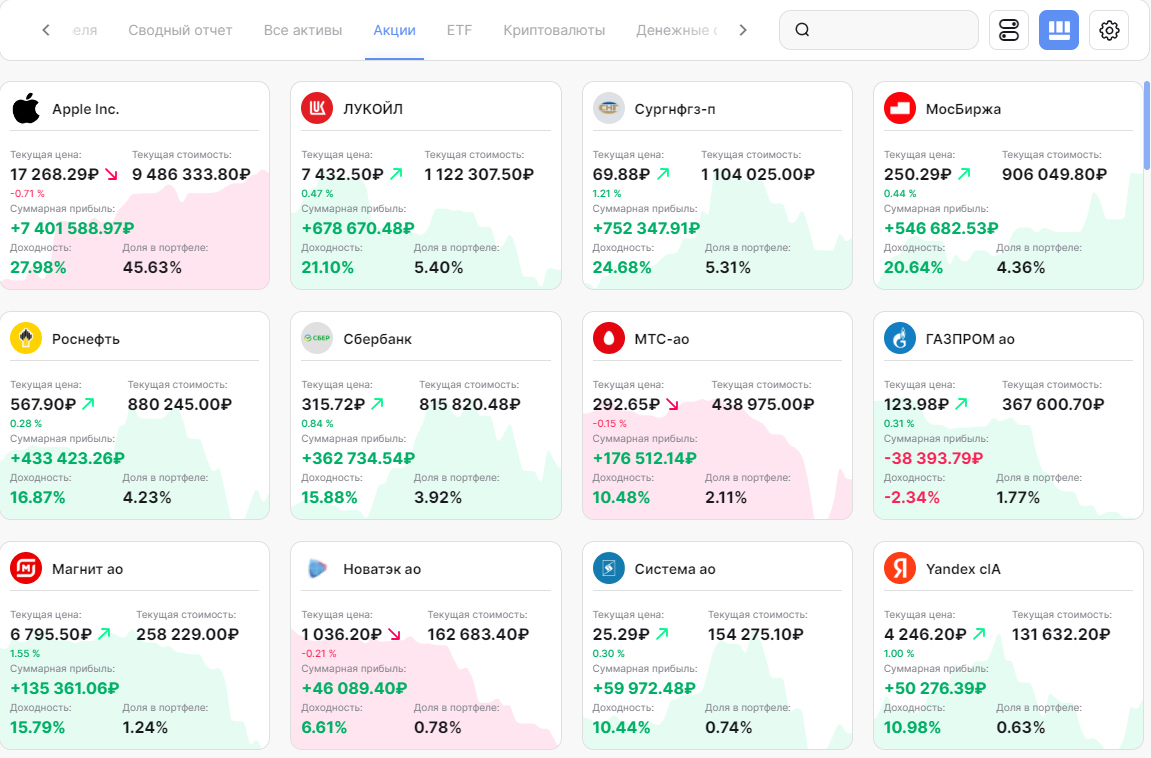The height and width of the screenshot is (758, 1151).
Task: Click Магнит ао price 6 795.50₽
Action: click(x=51, y=635)
